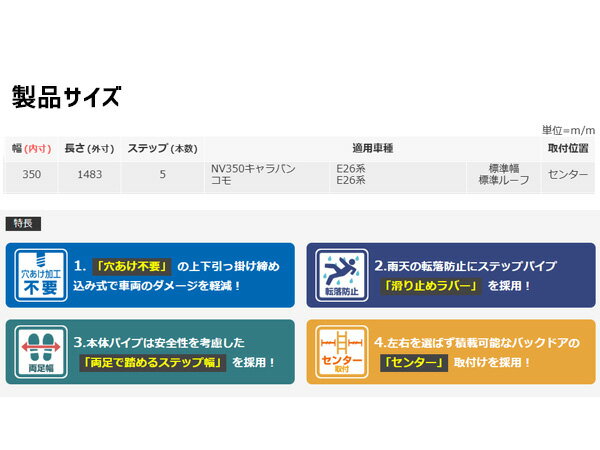This screenshot has height=450, width=600.
Task: Click the 特長 section tag
Action: [x=23, y=222]
